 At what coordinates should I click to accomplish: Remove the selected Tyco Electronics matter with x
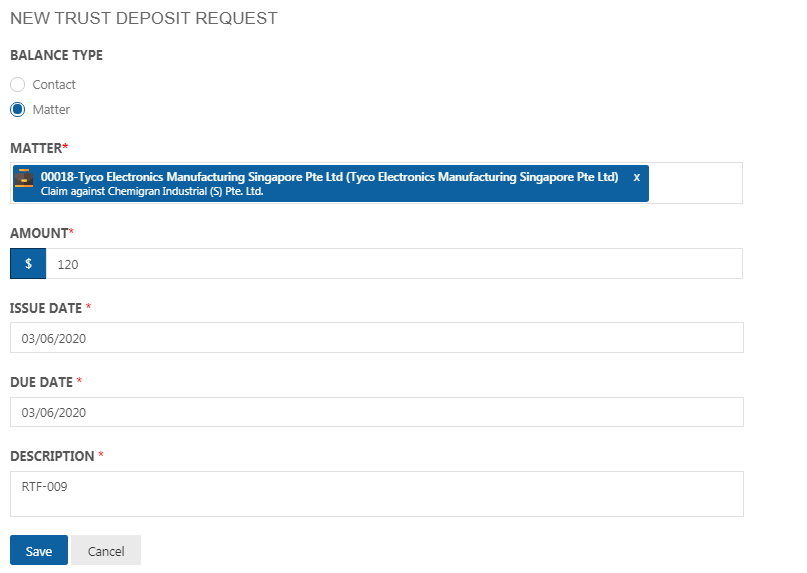point(637,178)
